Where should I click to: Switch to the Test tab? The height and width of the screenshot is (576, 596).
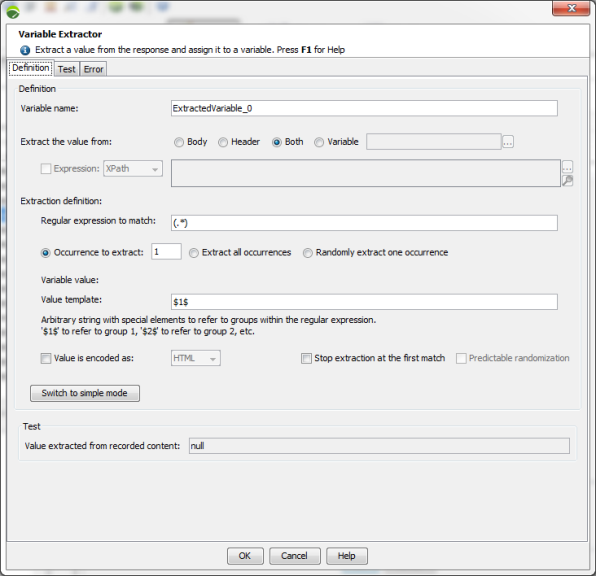[67, 69]
